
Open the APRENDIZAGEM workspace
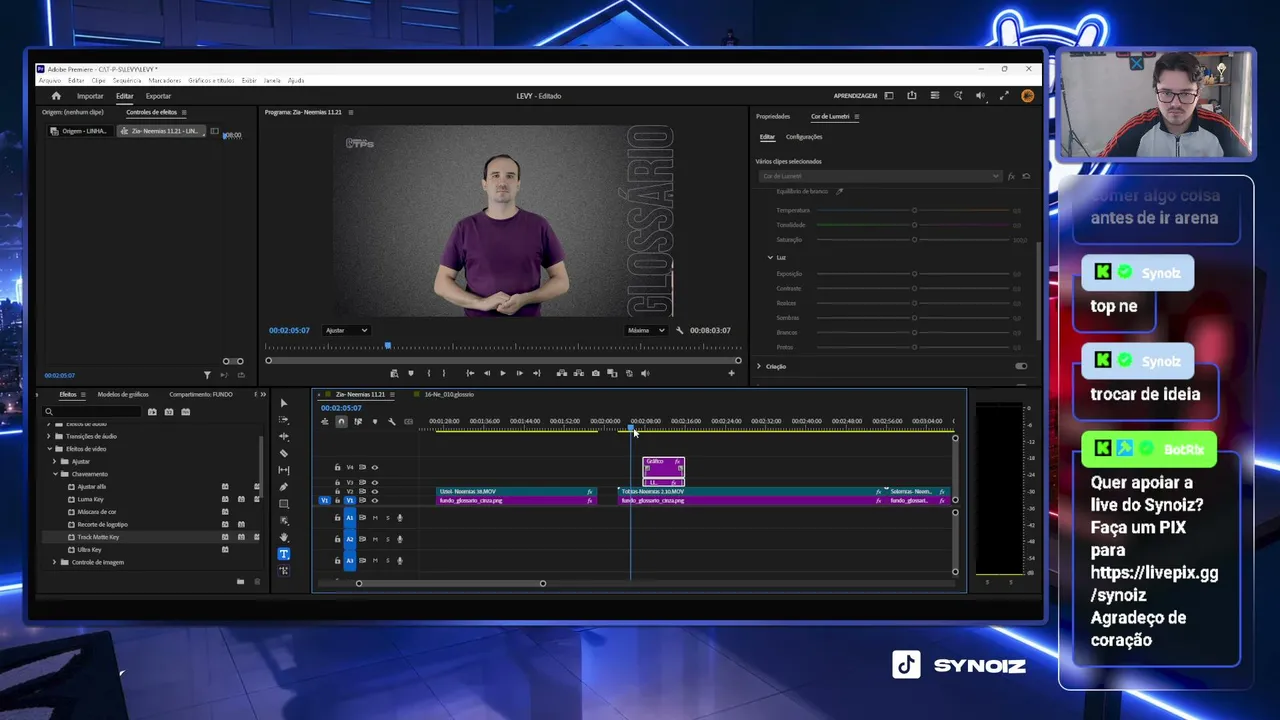pos(855,96)
